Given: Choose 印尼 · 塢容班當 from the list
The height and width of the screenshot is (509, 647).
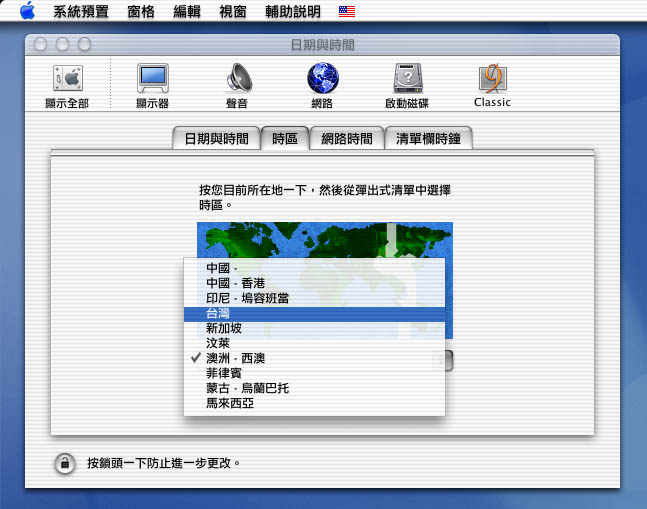Looking at the screenshot, I should coord(314,298).
